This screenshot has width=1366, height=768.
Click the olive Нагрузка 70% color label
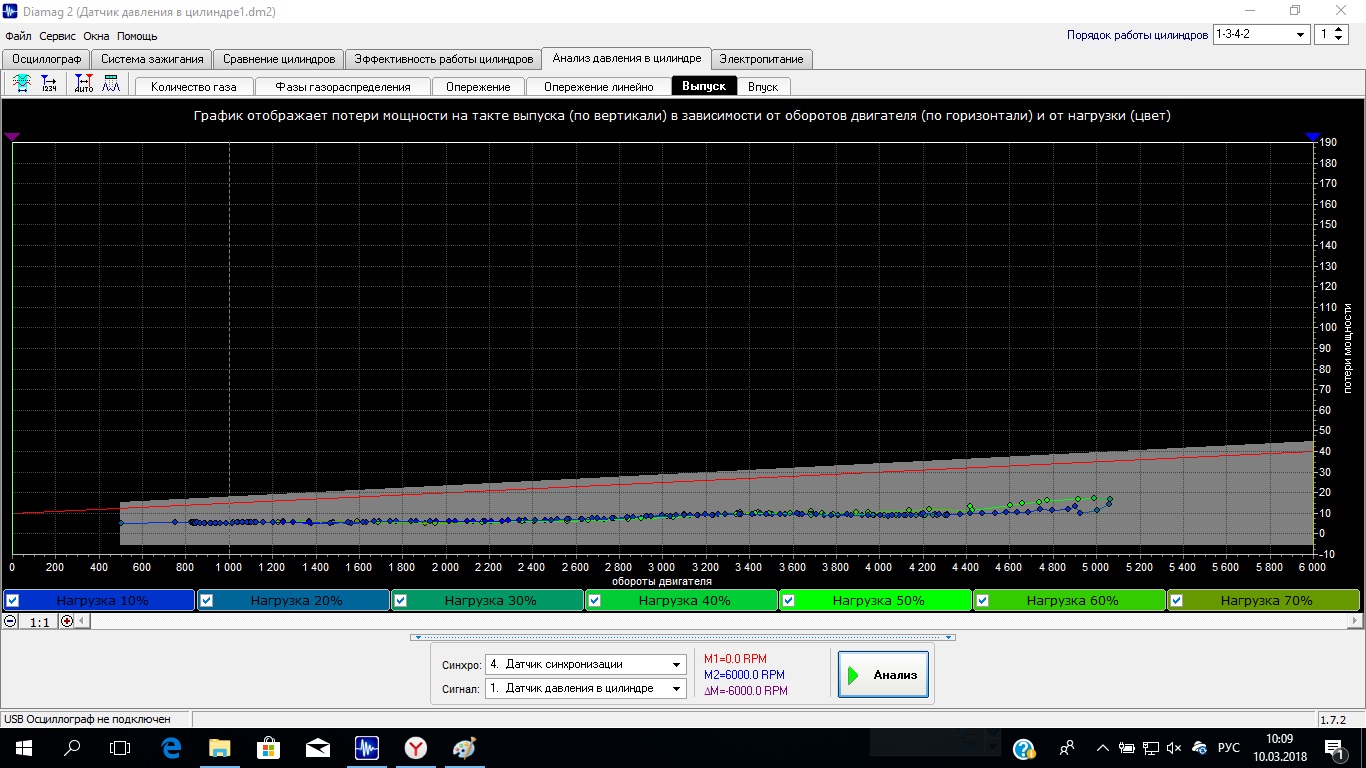1266,601
